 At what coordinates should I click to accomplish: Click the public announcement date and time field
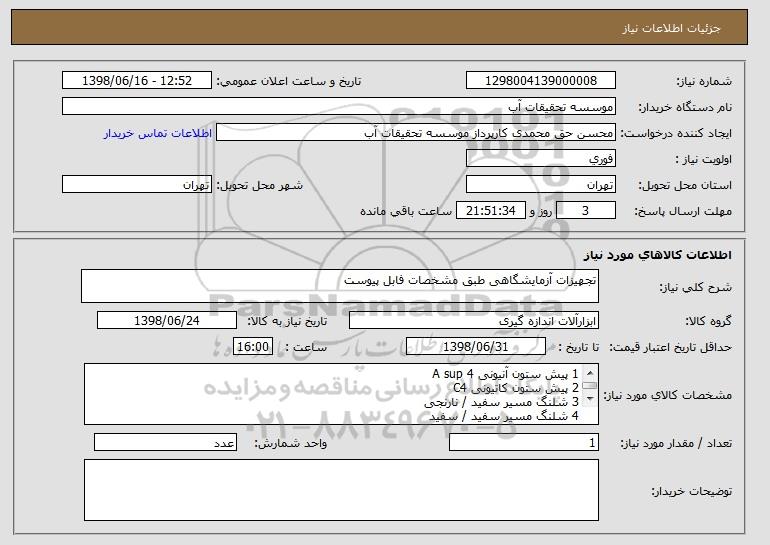coord(137,81)
